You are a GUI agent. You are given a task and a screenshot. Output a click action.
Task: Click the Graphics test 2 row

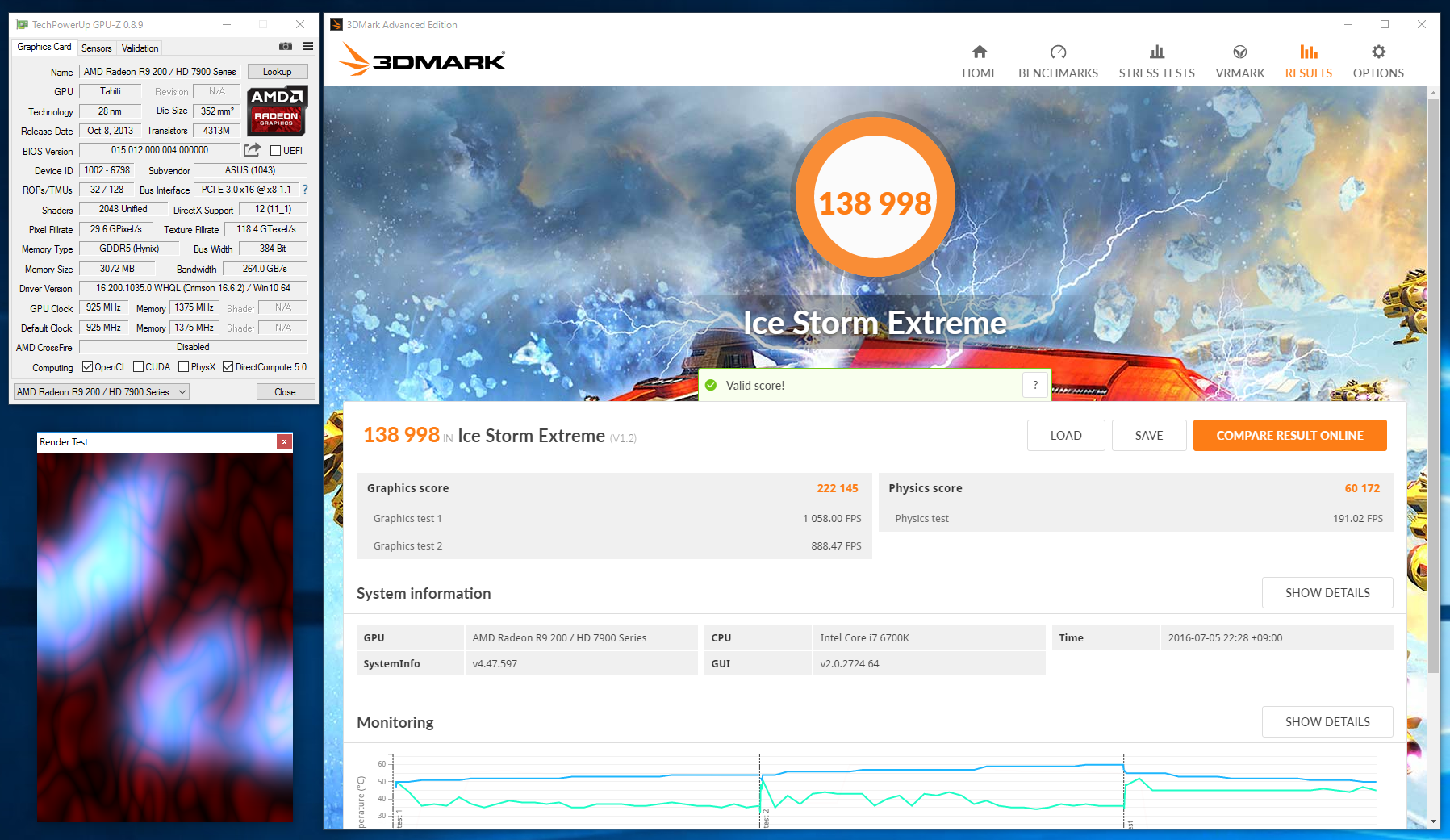(x=614, y=545)
